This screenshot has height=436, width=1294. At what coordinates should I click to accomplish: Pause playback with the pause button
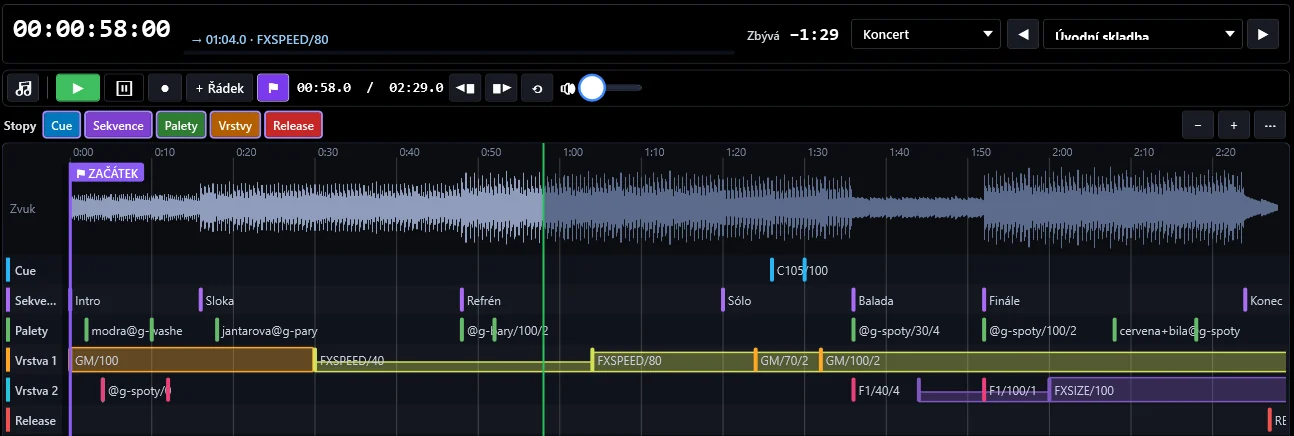tap(124, 88)
